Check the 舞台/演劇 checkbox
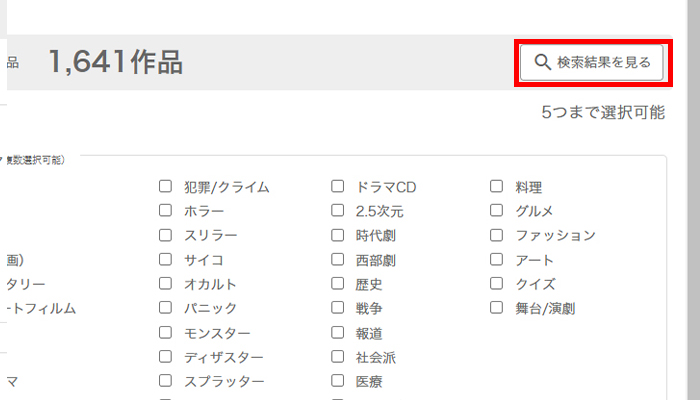 pos(496,308)
